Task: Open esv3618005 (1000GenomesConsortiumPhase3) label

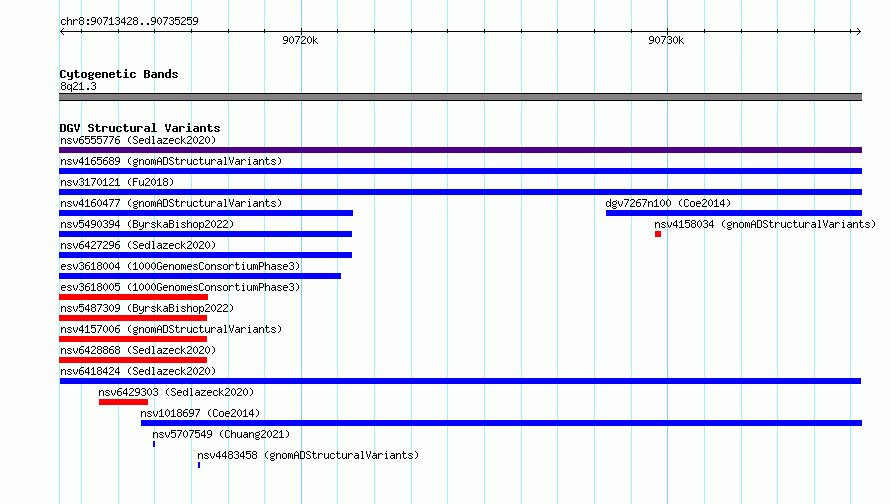Action: click(x=180, y=287)
